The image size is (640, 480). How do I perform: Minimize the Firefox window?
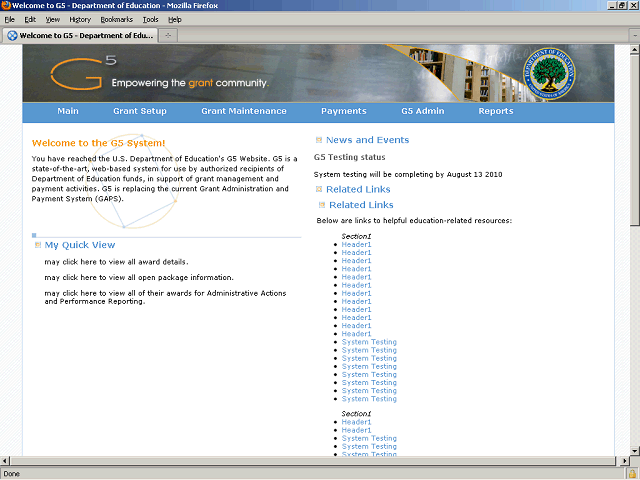point(611,5)
